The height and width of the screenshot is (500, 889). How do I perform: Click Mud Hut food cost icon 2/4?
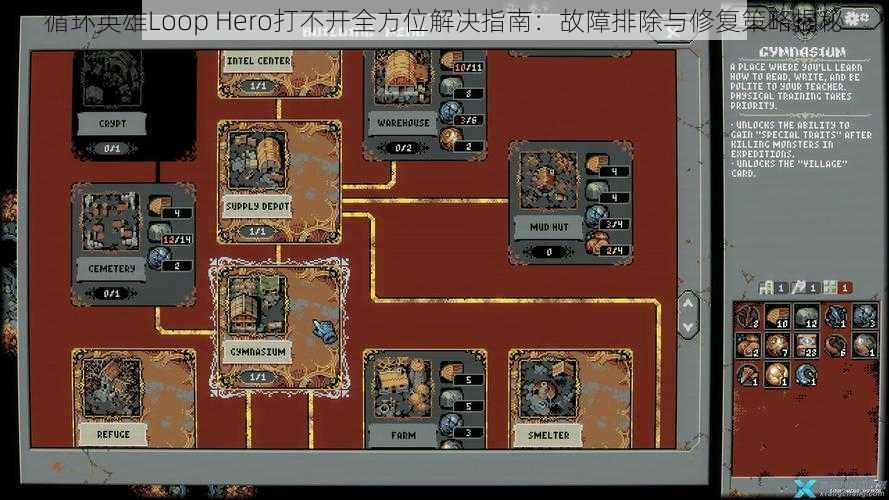[596, 244]
